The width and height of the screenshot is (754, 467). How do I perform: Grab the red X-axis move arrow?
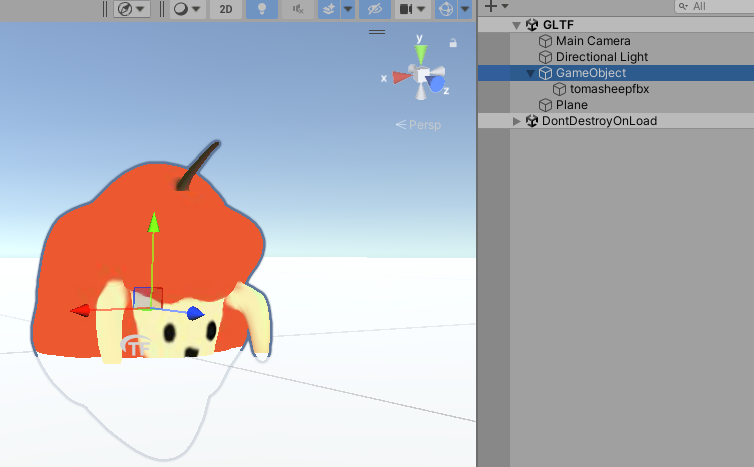(80, 311)
